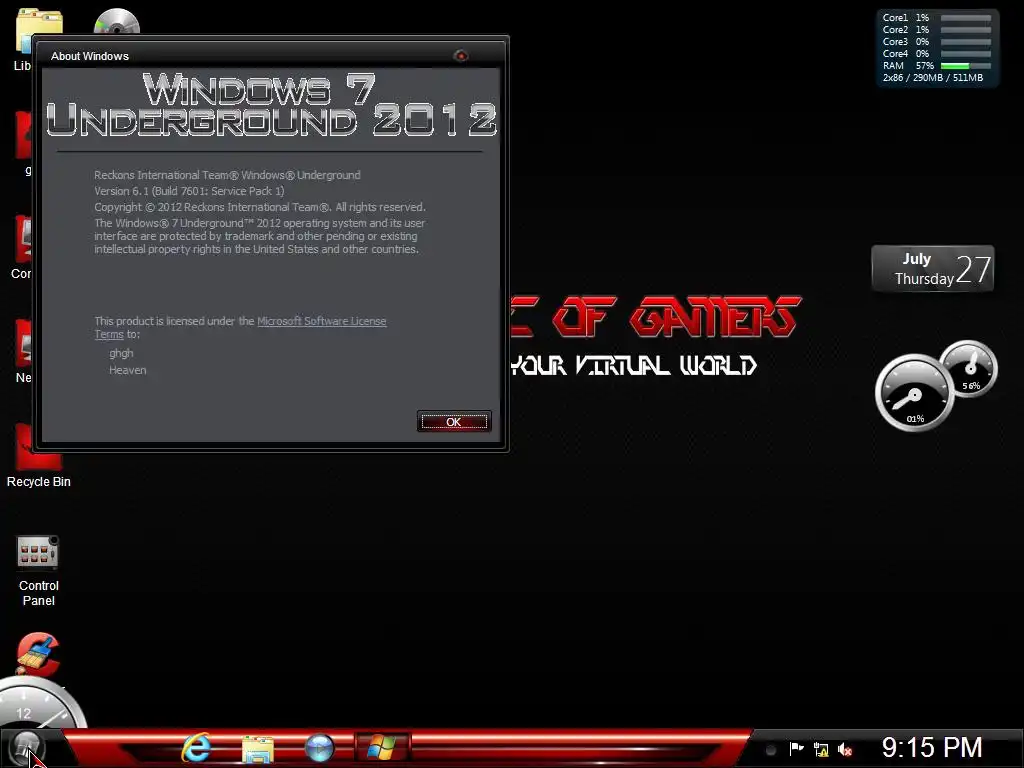Click the 9:15 PM taskbar clock
Screen dimensions: 1024x768
coord(932,748)
